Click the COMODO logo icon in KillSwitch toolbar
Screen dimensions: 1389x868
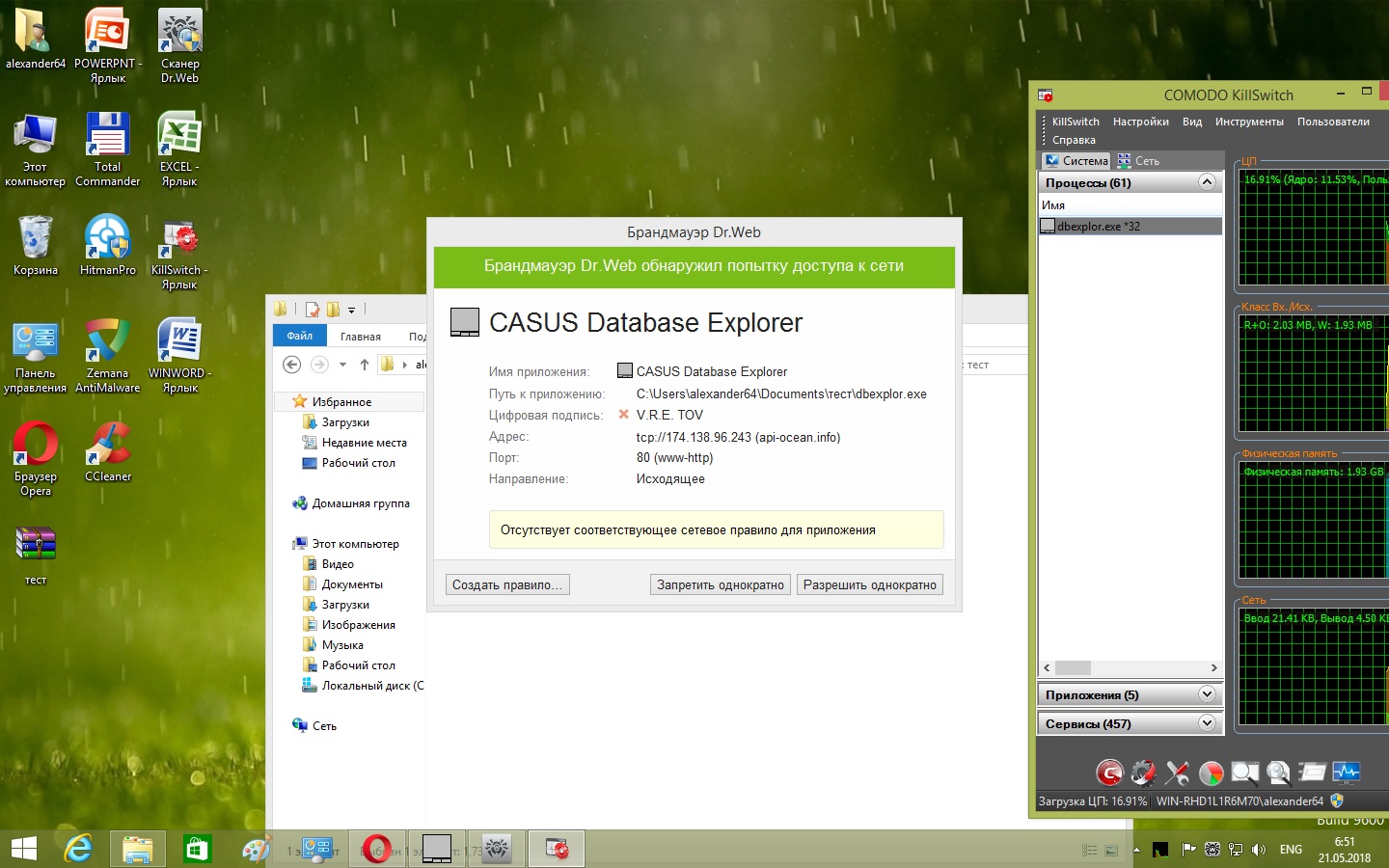(x=1109, y=772)
